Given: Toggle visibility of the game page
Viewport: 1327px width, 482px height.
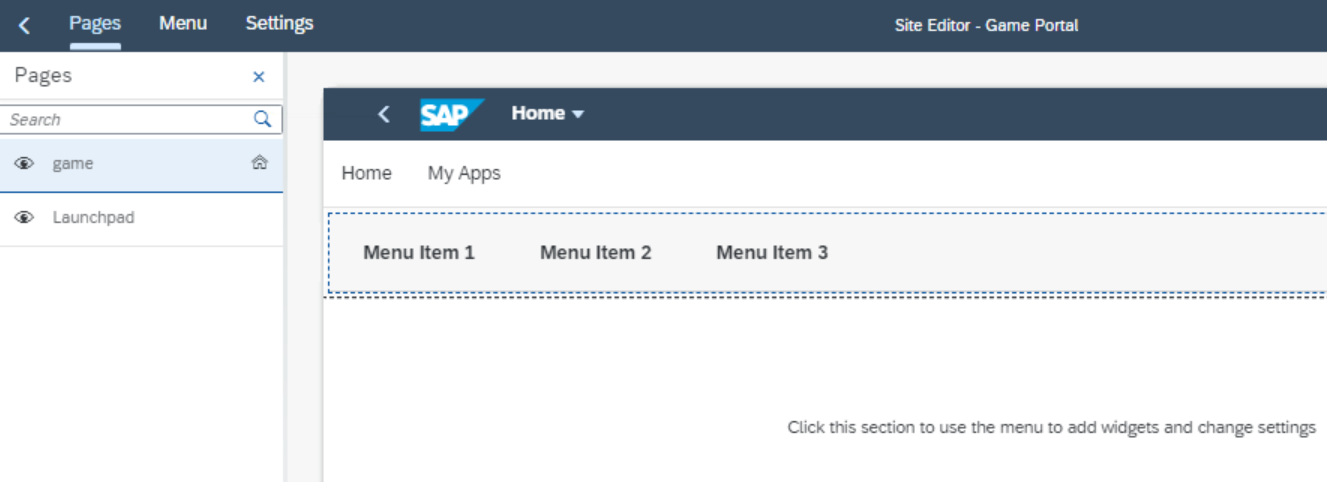Looking at the screenshot, I should 24,164.
